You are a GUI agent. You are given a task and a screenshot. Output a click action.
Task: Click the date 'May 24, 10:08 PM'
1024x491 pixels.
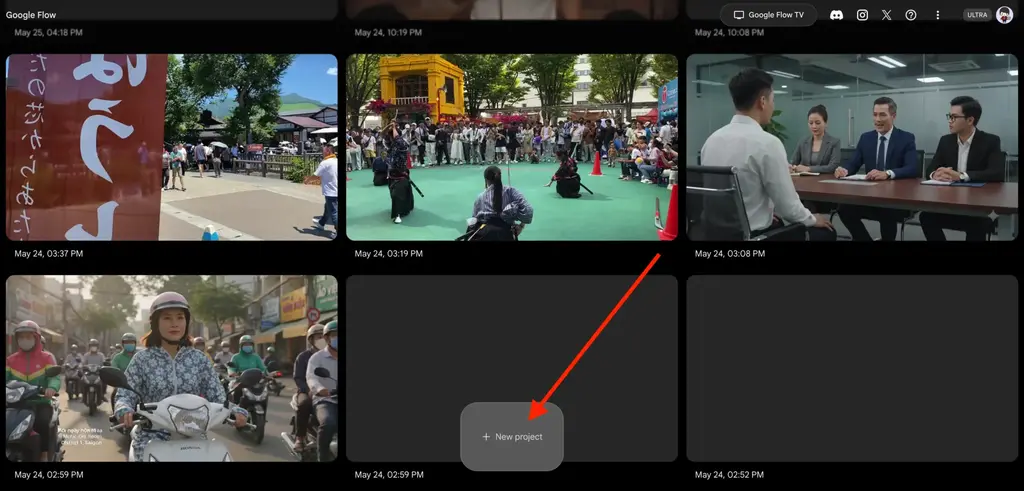(729, 32)
